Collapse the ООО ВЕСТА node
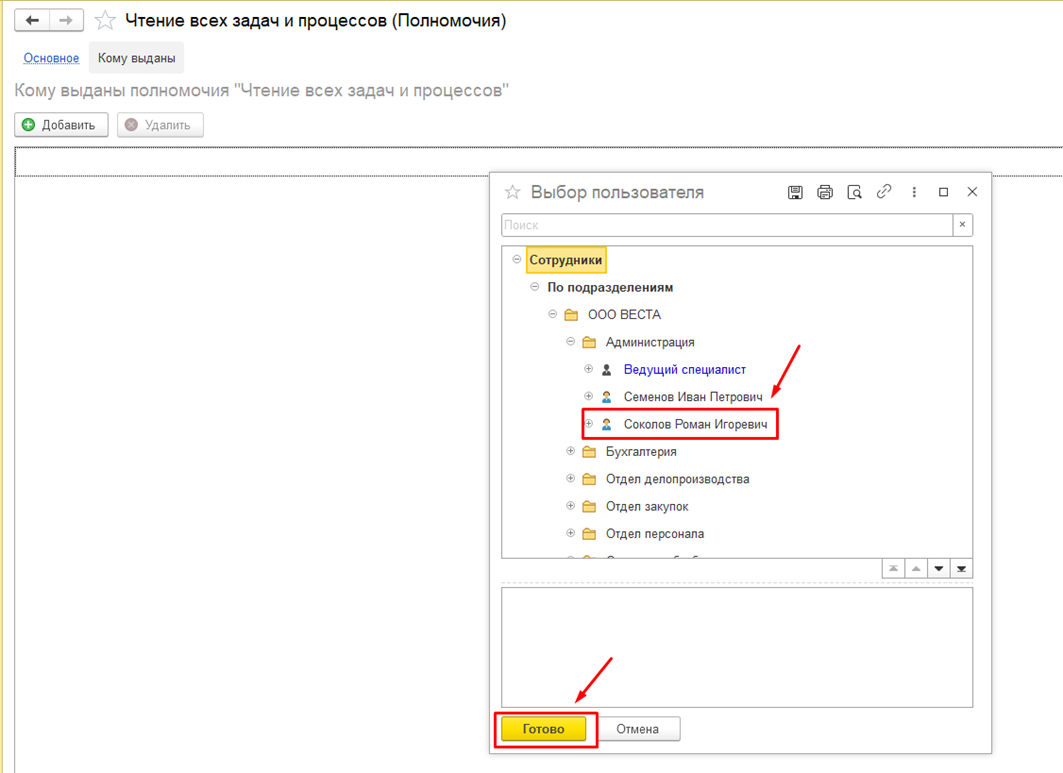The image size is (1063, 773). tap(553, 314)
